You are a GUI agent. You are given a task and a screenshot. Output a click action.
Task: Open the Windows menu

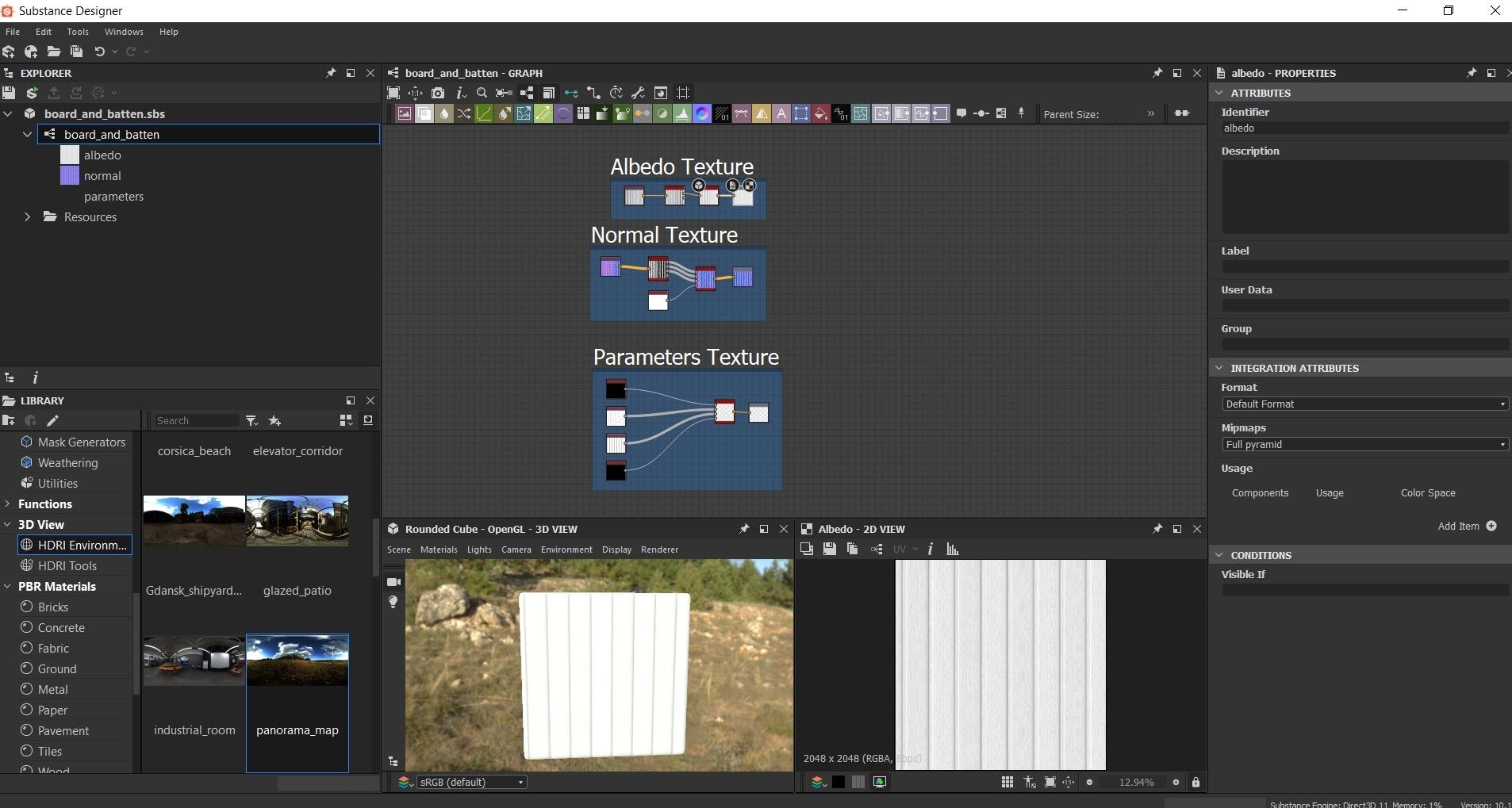[x=124, y=32]
